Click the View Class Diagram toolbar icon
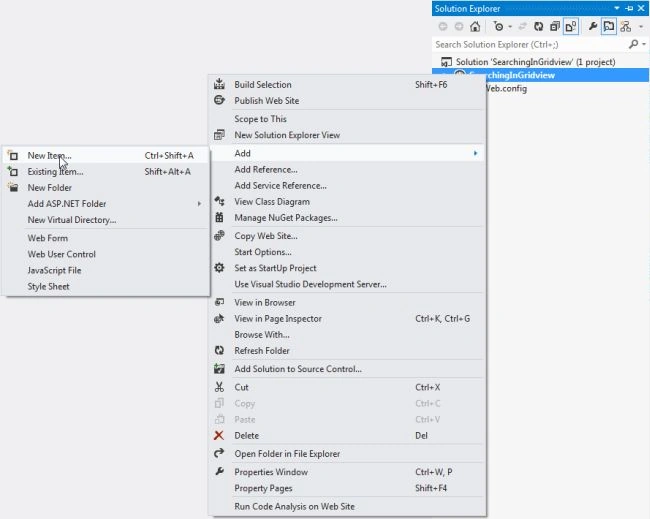Viewport: 650px width, 519px height. [x=626, y=27]
